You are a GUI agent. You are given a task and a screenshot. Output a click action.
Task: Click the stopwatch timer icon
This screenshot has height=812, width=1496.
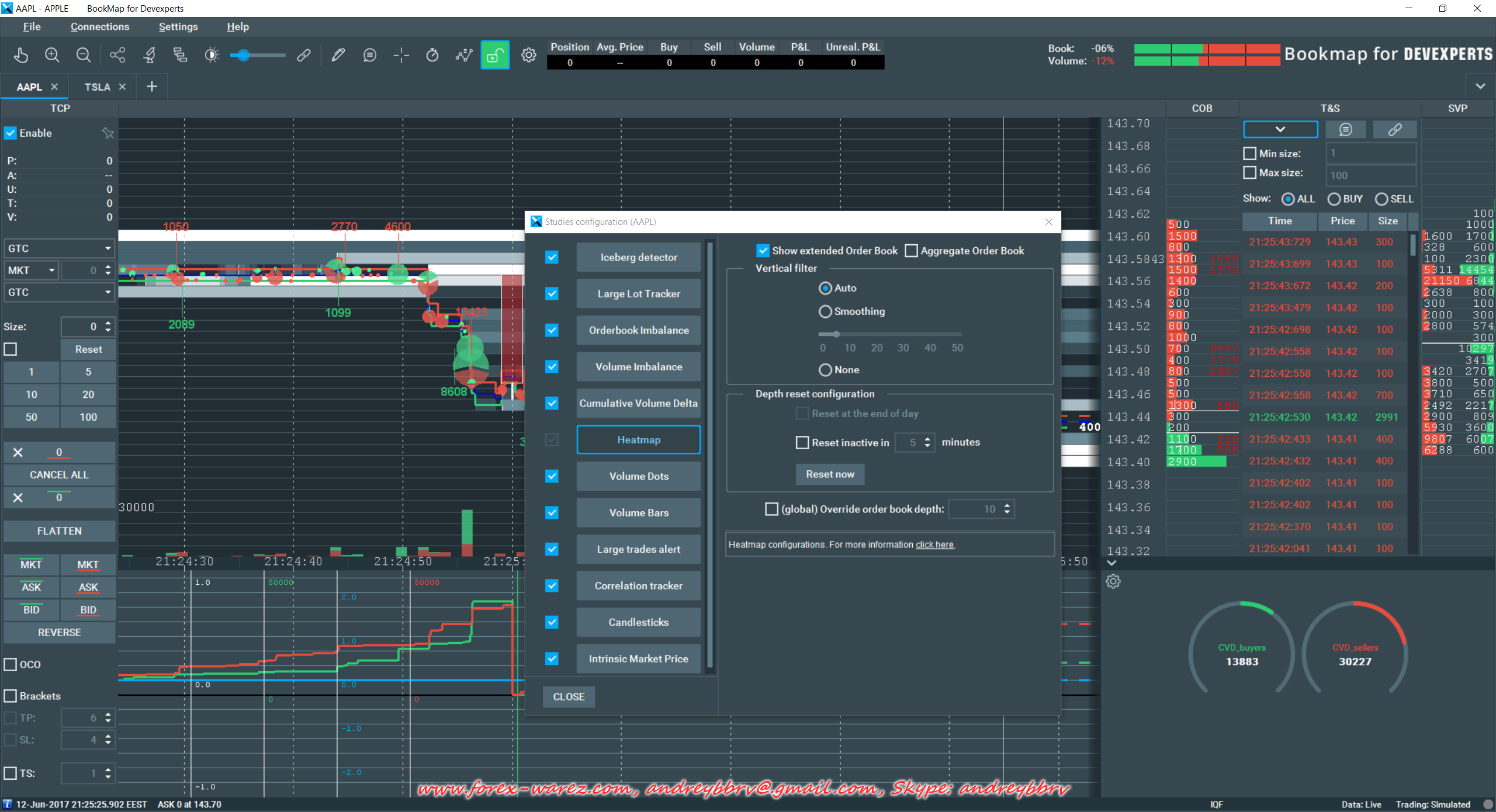pyautogui.click(x=432, y=55)
